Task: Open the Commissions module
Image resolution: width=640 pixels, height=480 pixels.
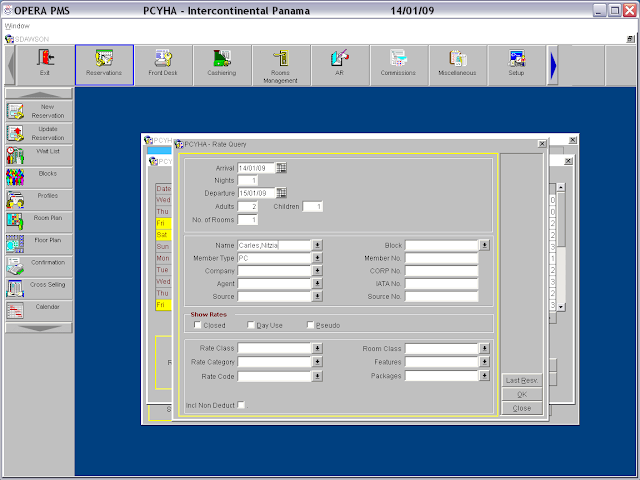Action: click(398, 65)
